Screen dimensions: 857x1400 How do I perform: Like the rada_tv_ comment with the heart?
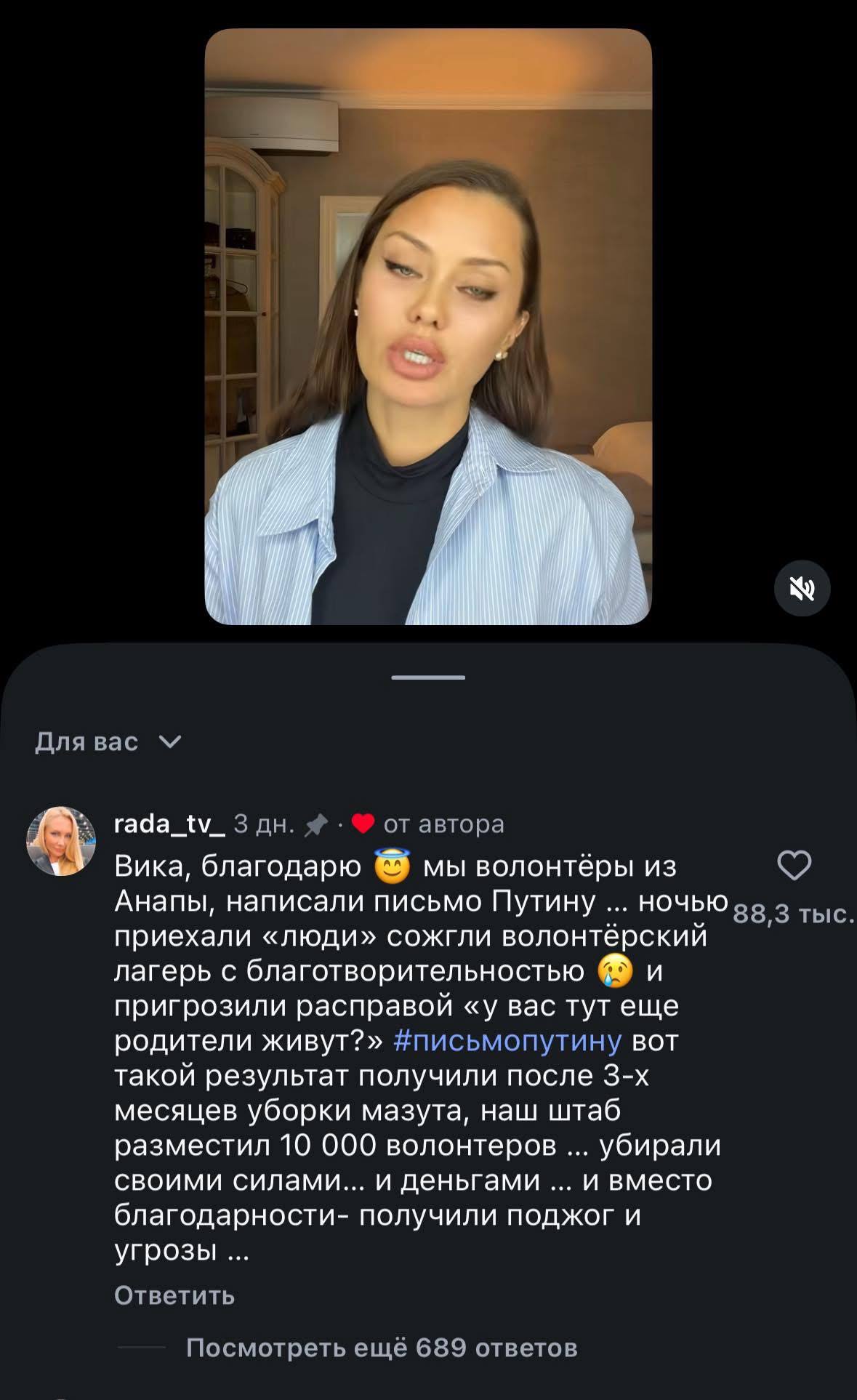pos(794,865)
